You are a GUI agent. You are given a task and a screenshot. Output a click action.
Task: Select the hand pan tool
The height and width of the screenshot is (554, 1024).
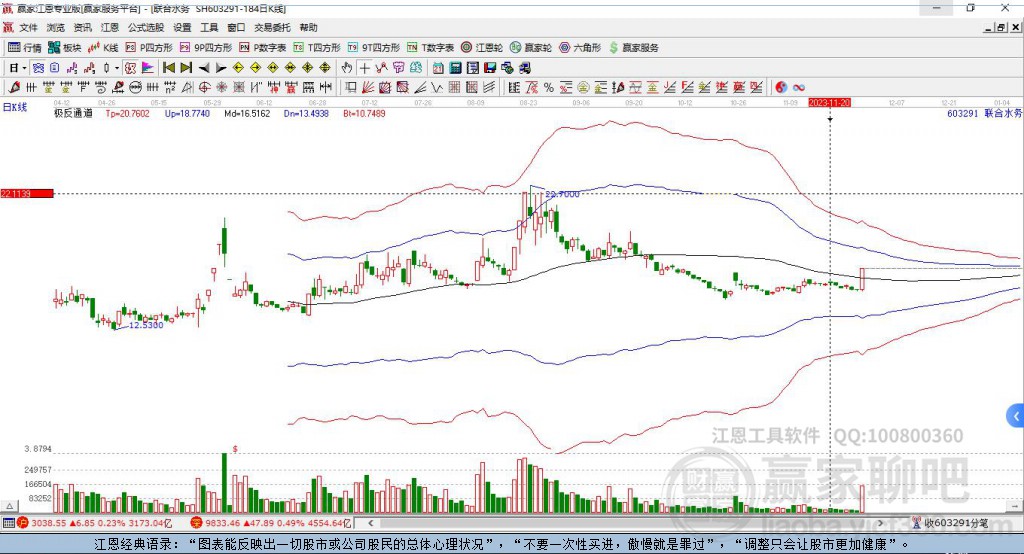click(x=347, y=68)
